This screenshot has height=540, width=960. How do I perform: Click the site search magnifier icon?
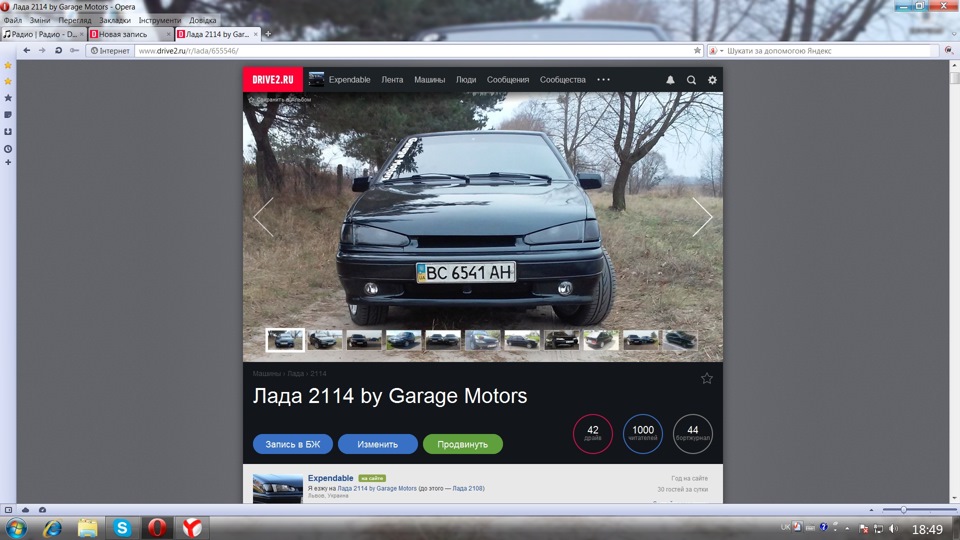point(691,80)
